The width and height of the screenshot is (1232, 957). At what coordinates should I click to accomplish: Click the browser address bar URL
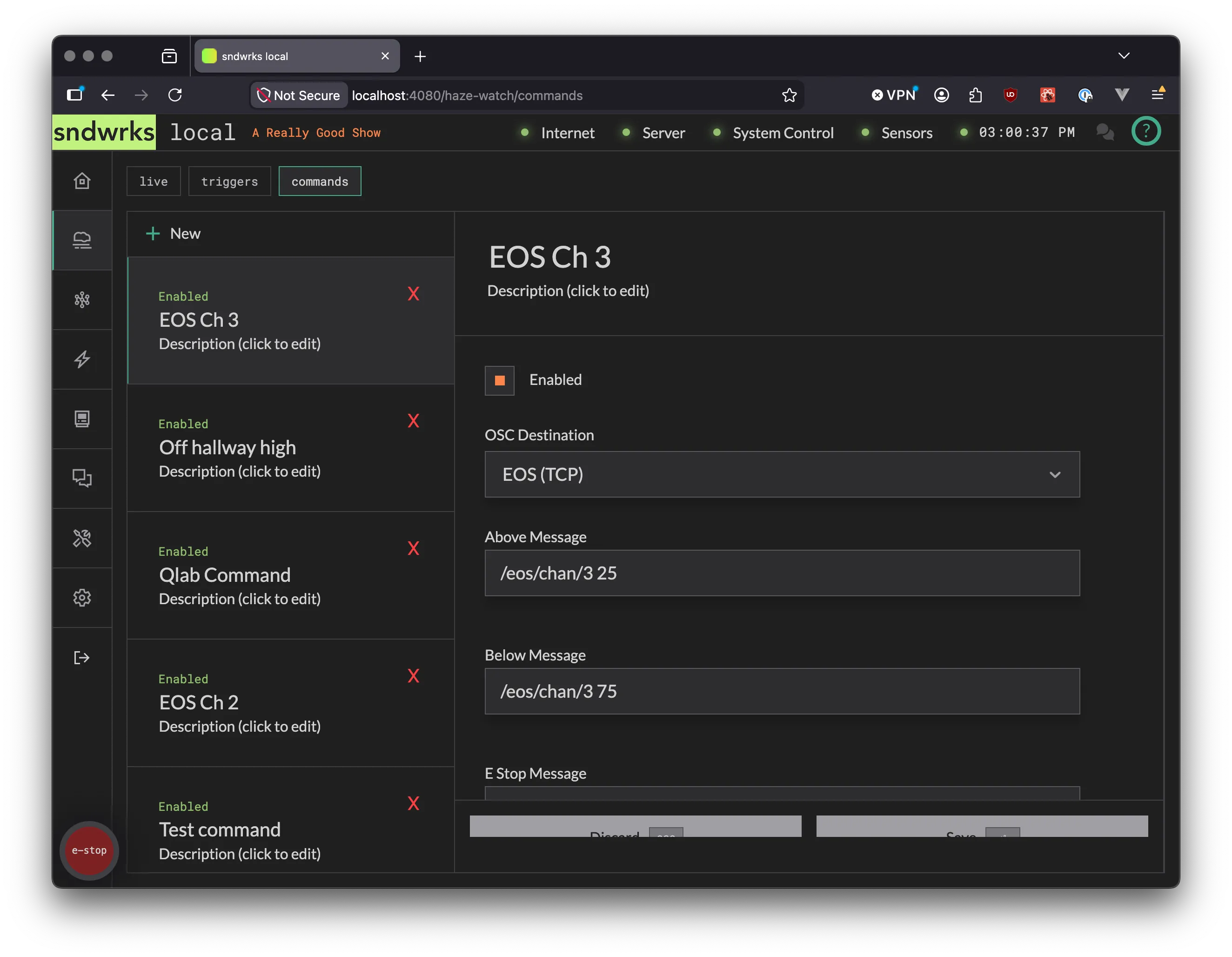click(x=467, y=95)
